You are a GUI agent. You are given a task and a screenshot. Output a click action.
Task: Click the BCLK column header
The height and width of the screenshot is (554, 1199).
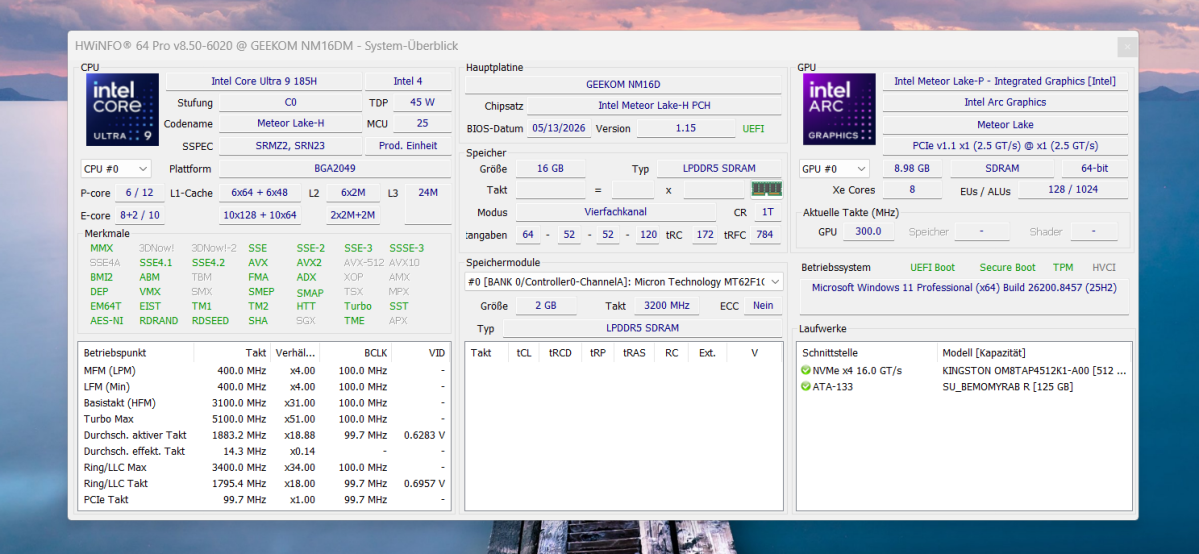(356, 353)
